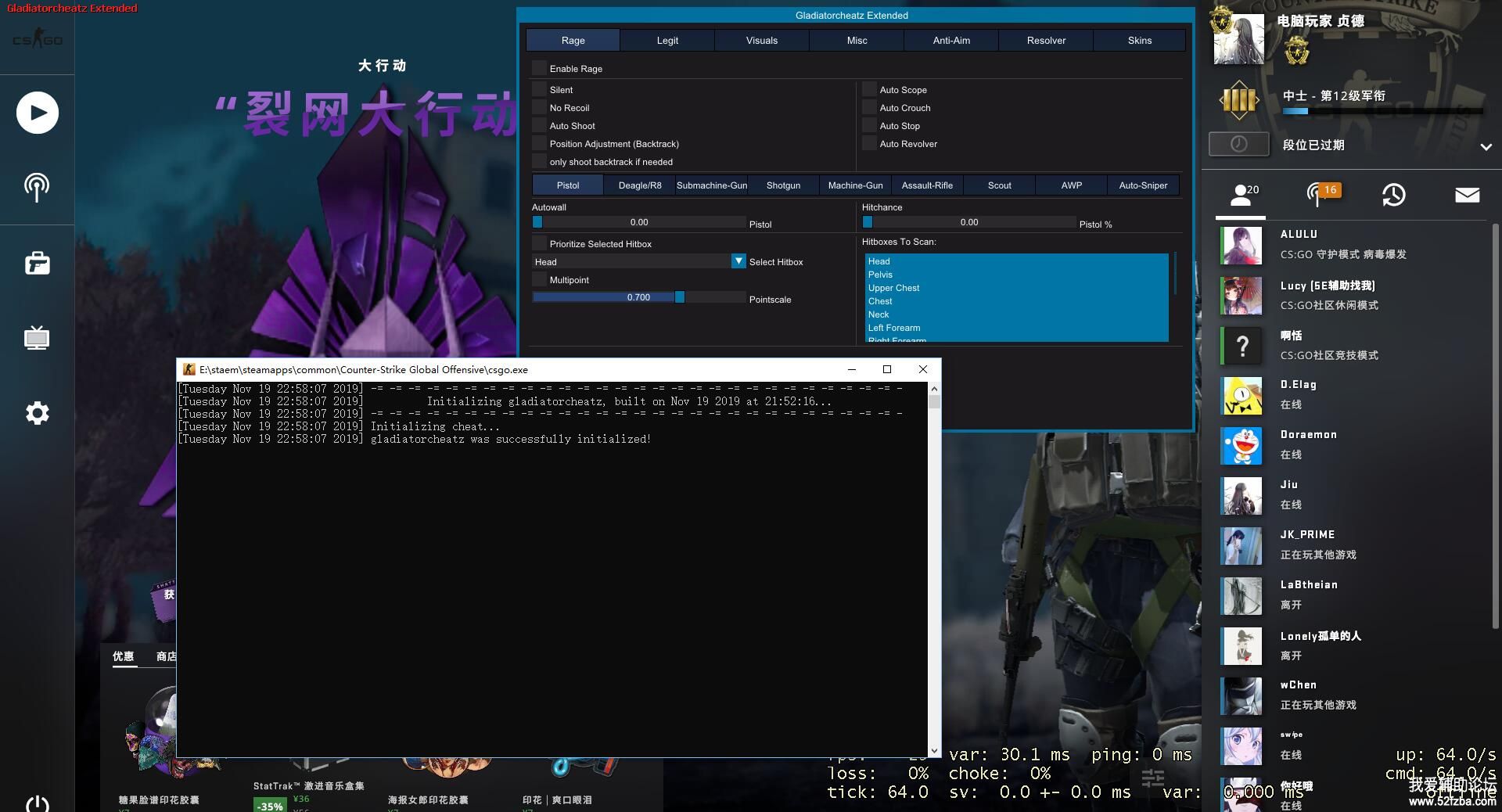The image size is (1502, 812).
Task: Check the Auto Scope option
Action: [x=869, y=90]
